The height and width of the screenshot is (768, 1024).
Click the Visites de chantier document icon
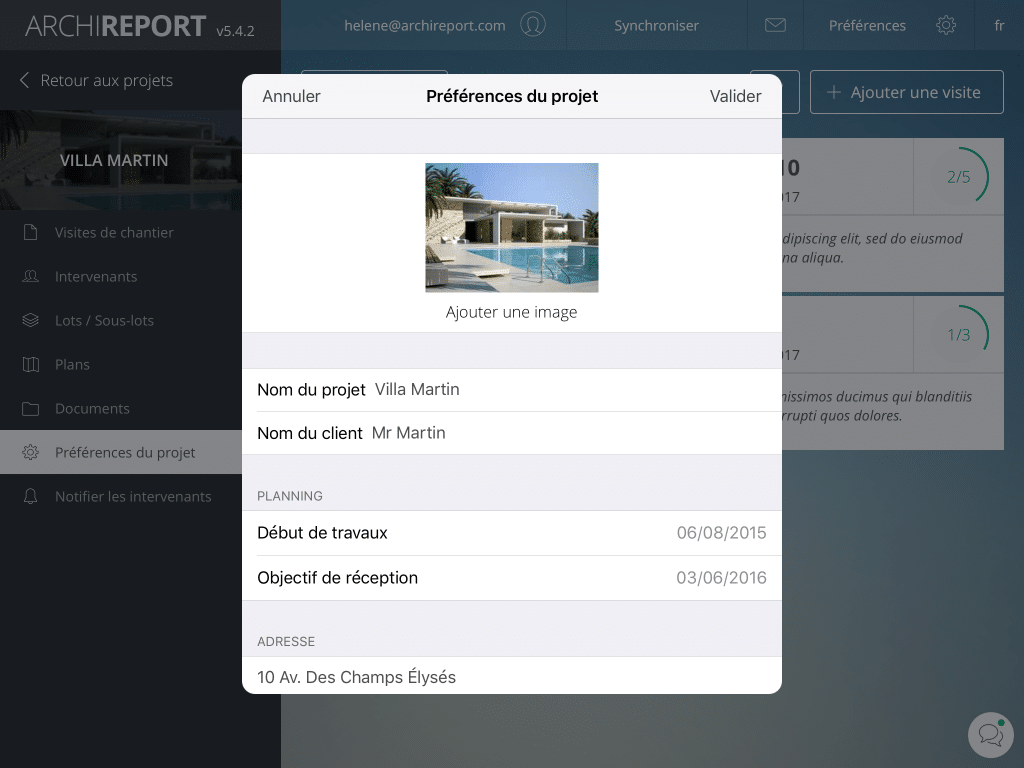[x=30, y=232]
